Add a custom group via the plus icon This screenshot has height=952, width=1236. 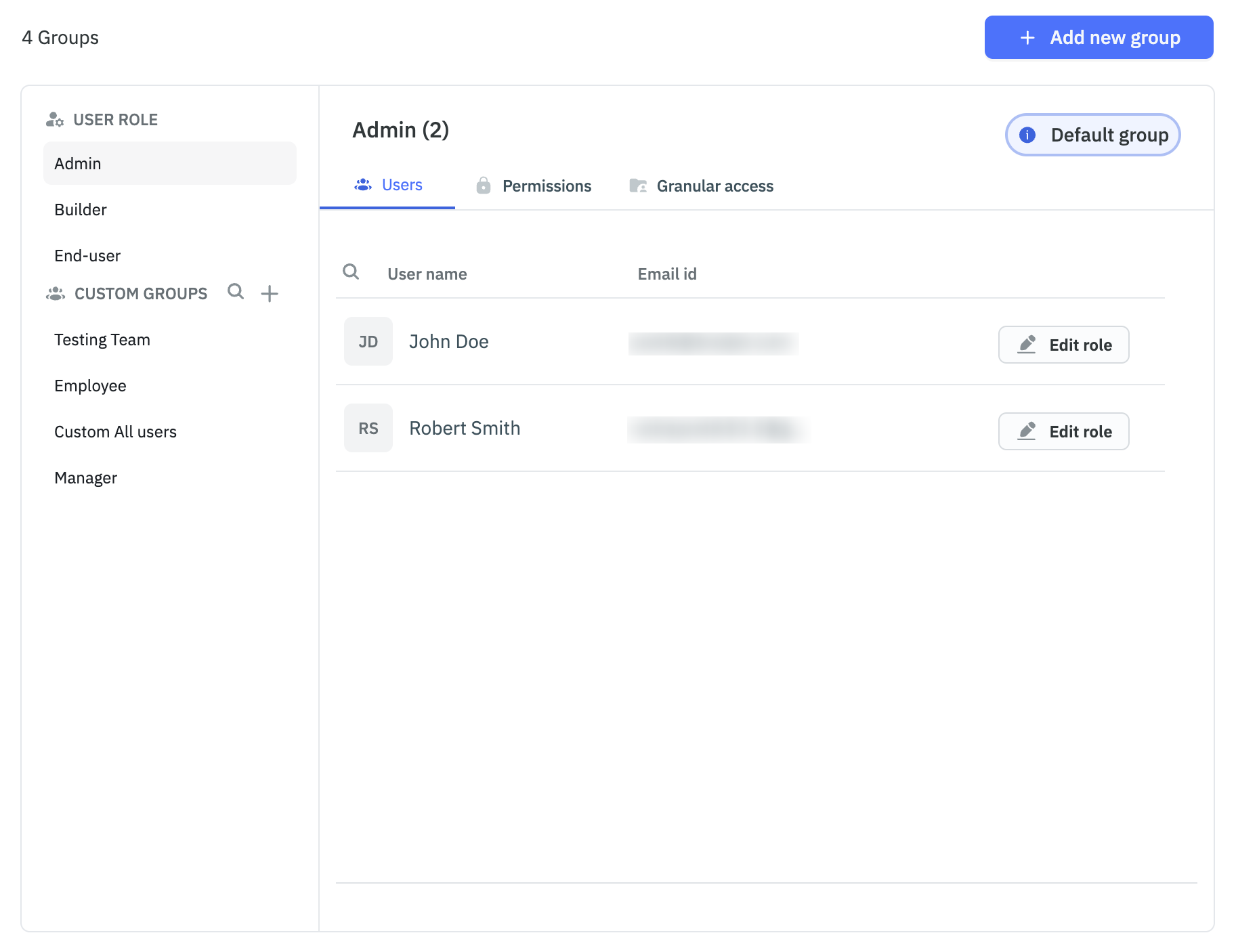click(270, 293)
